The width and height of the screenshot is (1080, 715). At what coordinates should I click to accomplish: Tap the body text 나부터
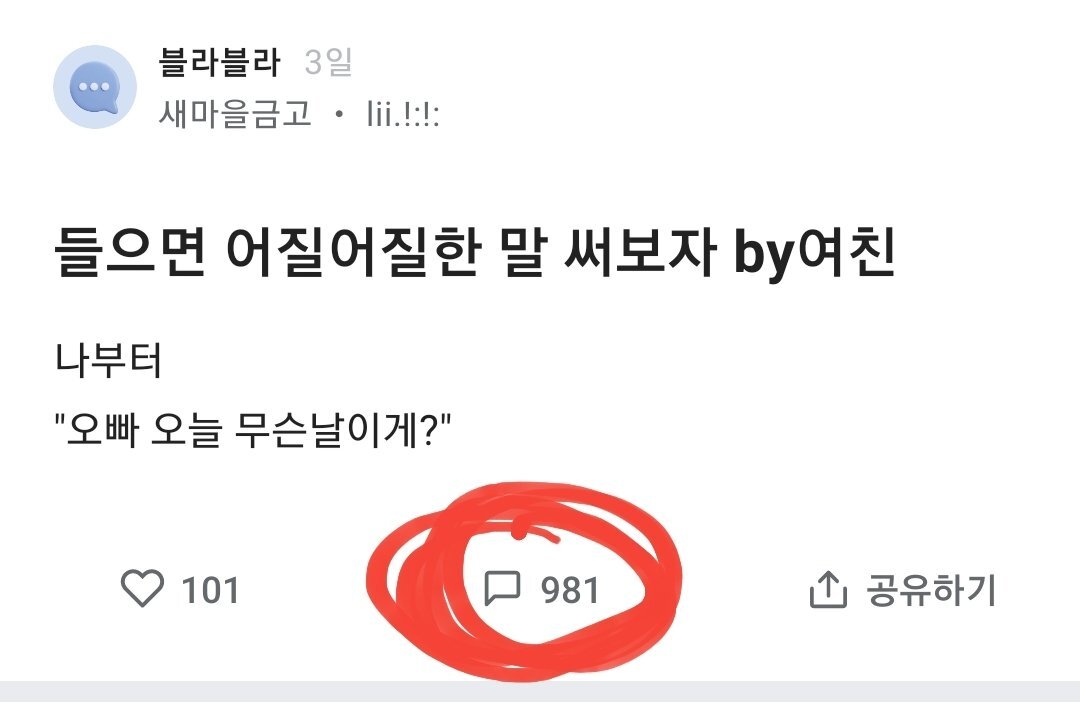[x=109, y=360]
